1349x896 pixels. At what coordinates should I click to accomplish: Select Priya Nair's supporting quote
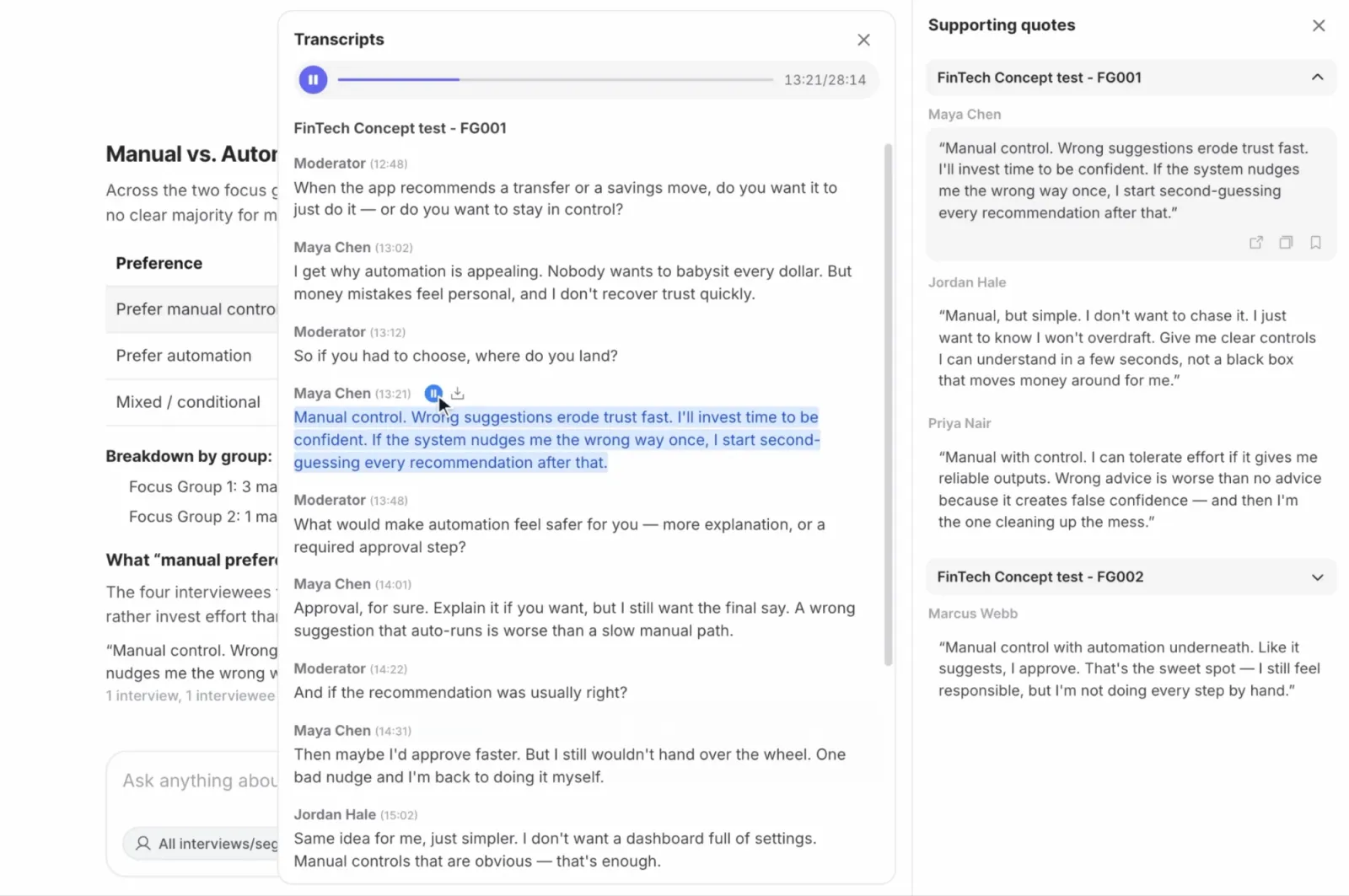1130,490
